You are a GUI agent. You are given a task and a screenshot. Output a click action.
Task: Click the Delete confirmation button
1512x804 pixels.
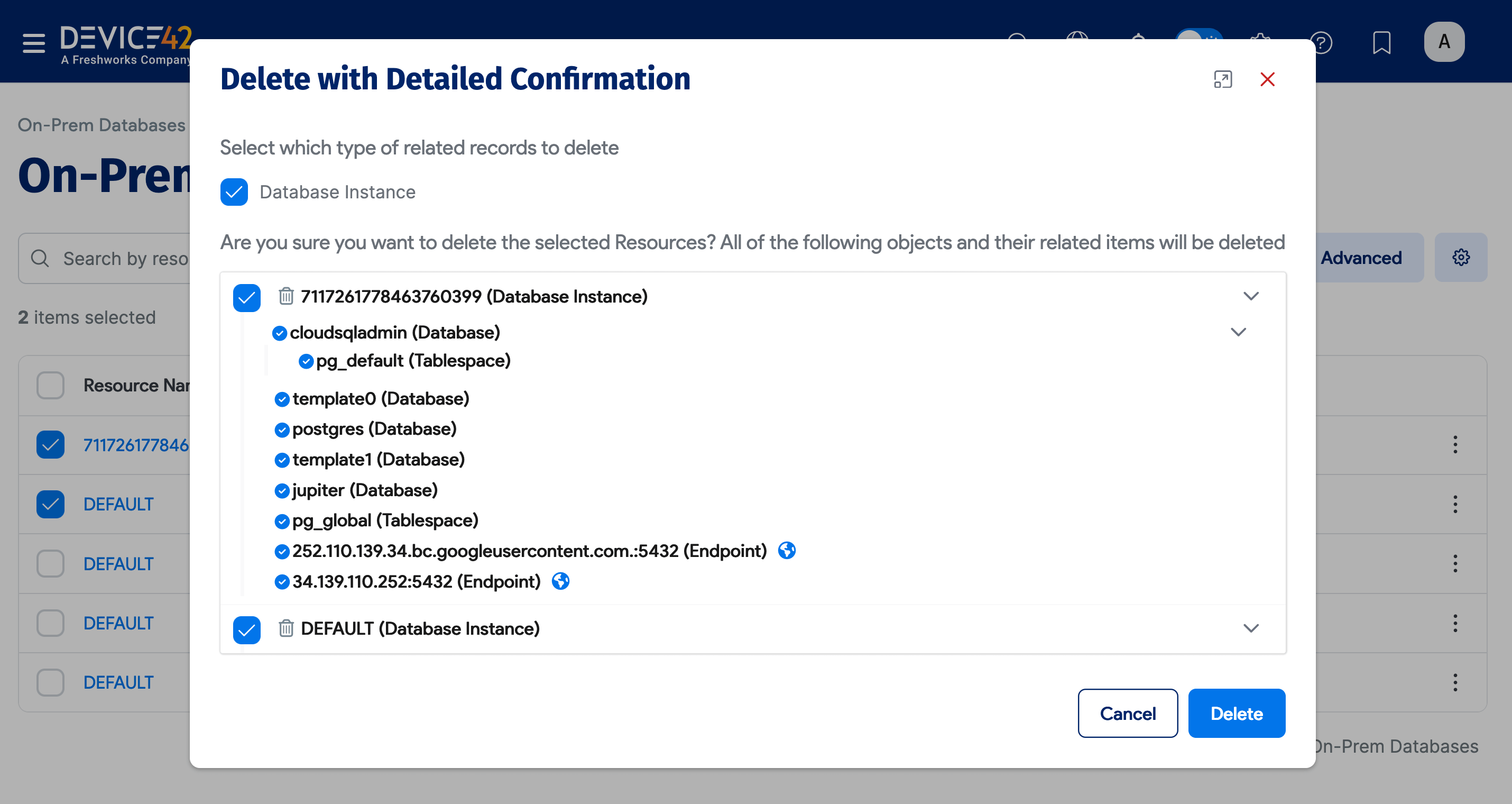1236,713
